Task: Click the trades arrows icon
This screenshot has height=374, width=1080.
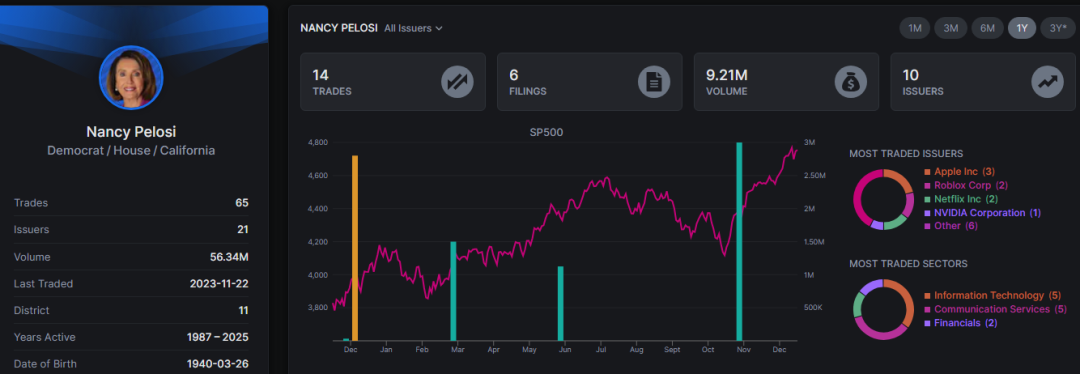Action: pos(457,82)
